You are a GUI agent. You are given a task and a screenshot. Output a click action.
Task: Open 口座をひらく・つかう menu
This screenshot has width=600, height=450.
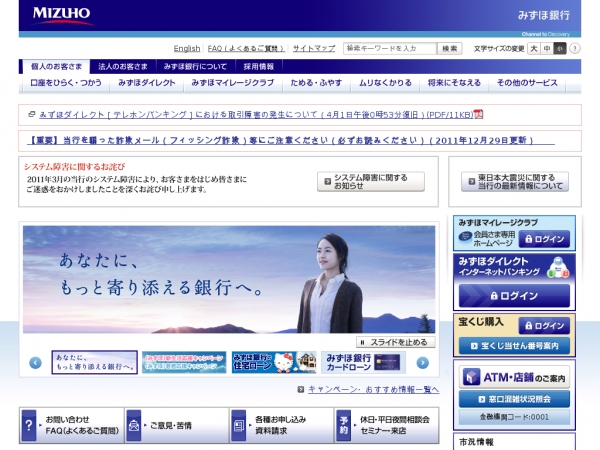point(66,83)
